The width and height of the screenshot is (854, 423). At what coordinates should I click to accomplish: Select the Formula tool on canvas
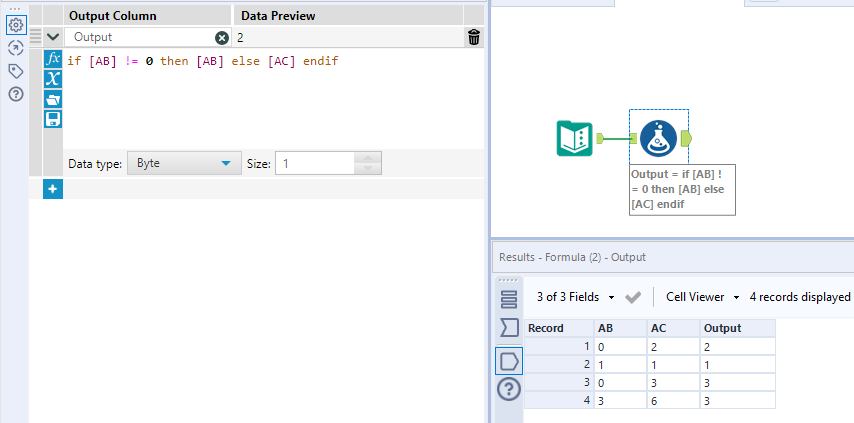pos(655,138)
